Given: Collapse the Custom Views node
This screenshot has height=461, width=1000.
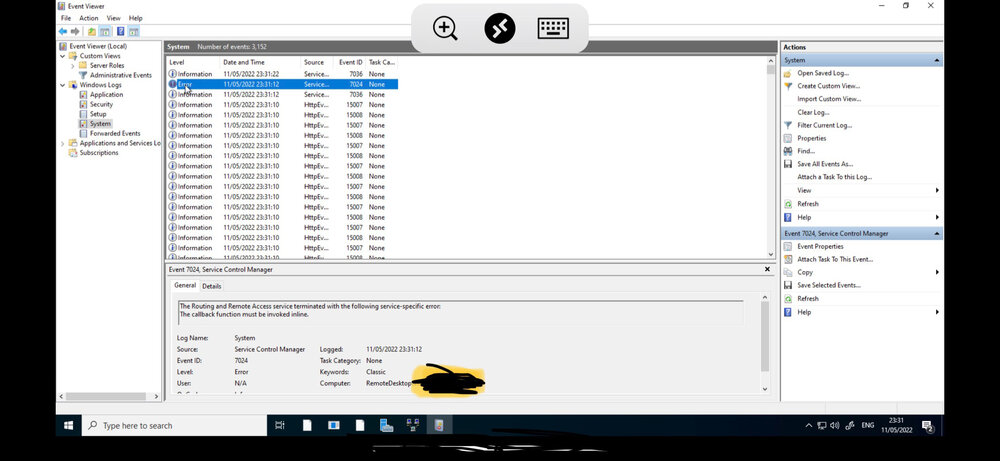Looking at the screenshot, I should 62,56.
